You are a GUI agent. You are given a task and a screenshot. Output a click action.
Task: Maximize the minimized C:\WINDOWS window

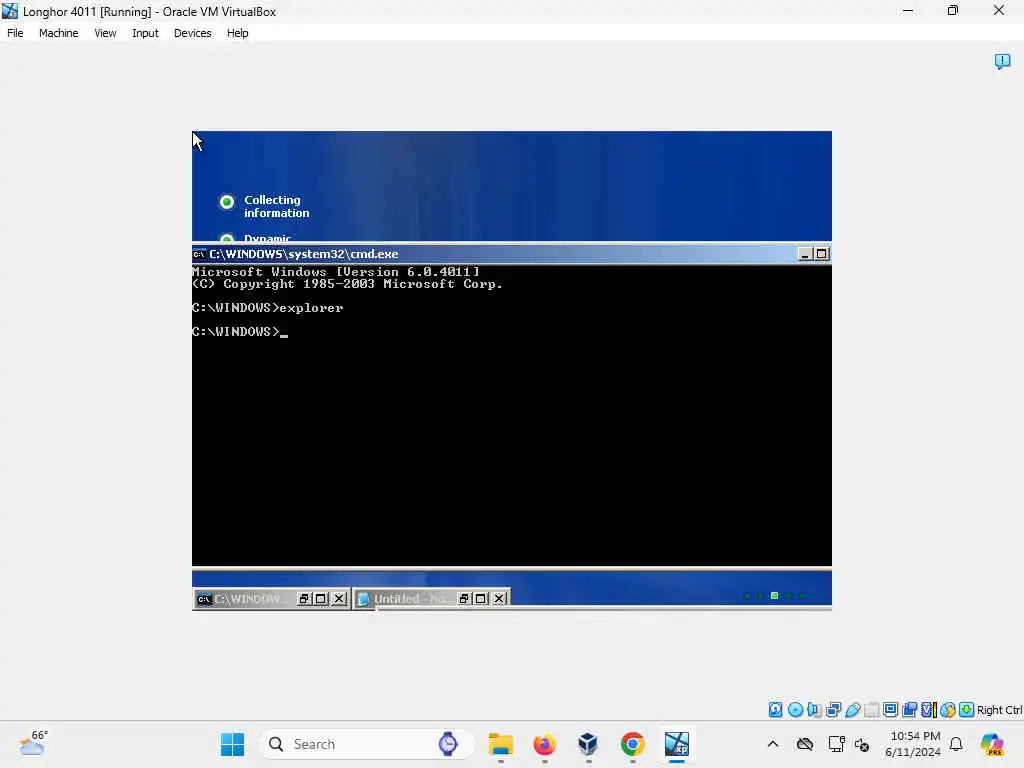[x=321, y=599]
